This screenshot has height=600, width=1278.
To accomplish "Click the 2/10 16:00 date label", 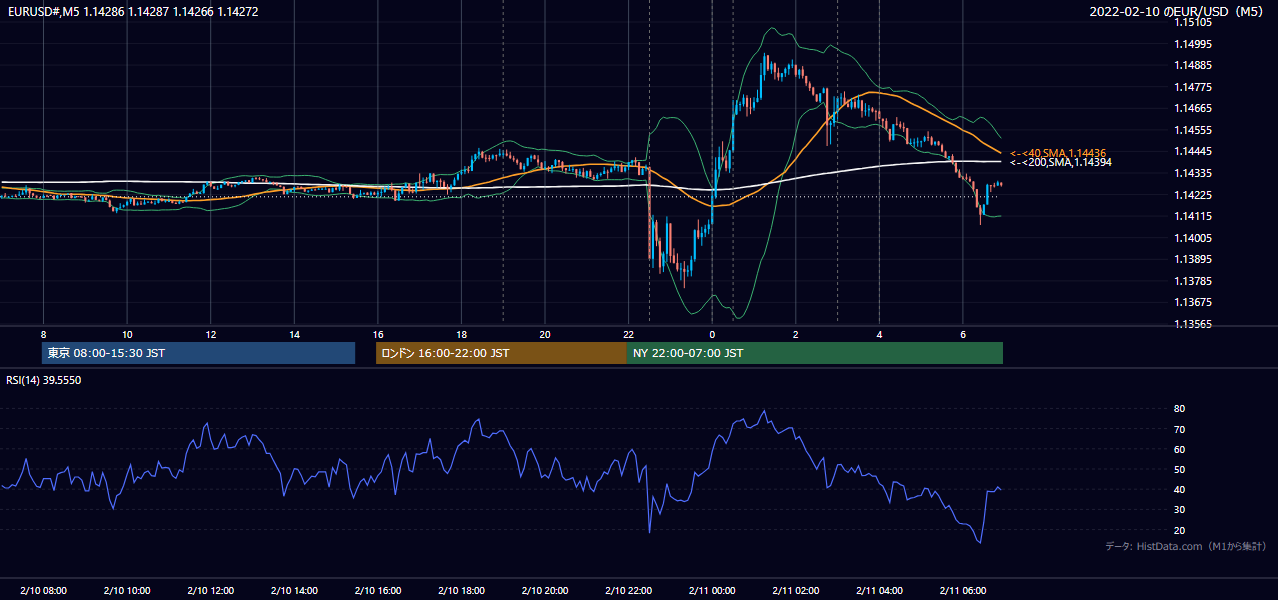I will coord(377,591).
